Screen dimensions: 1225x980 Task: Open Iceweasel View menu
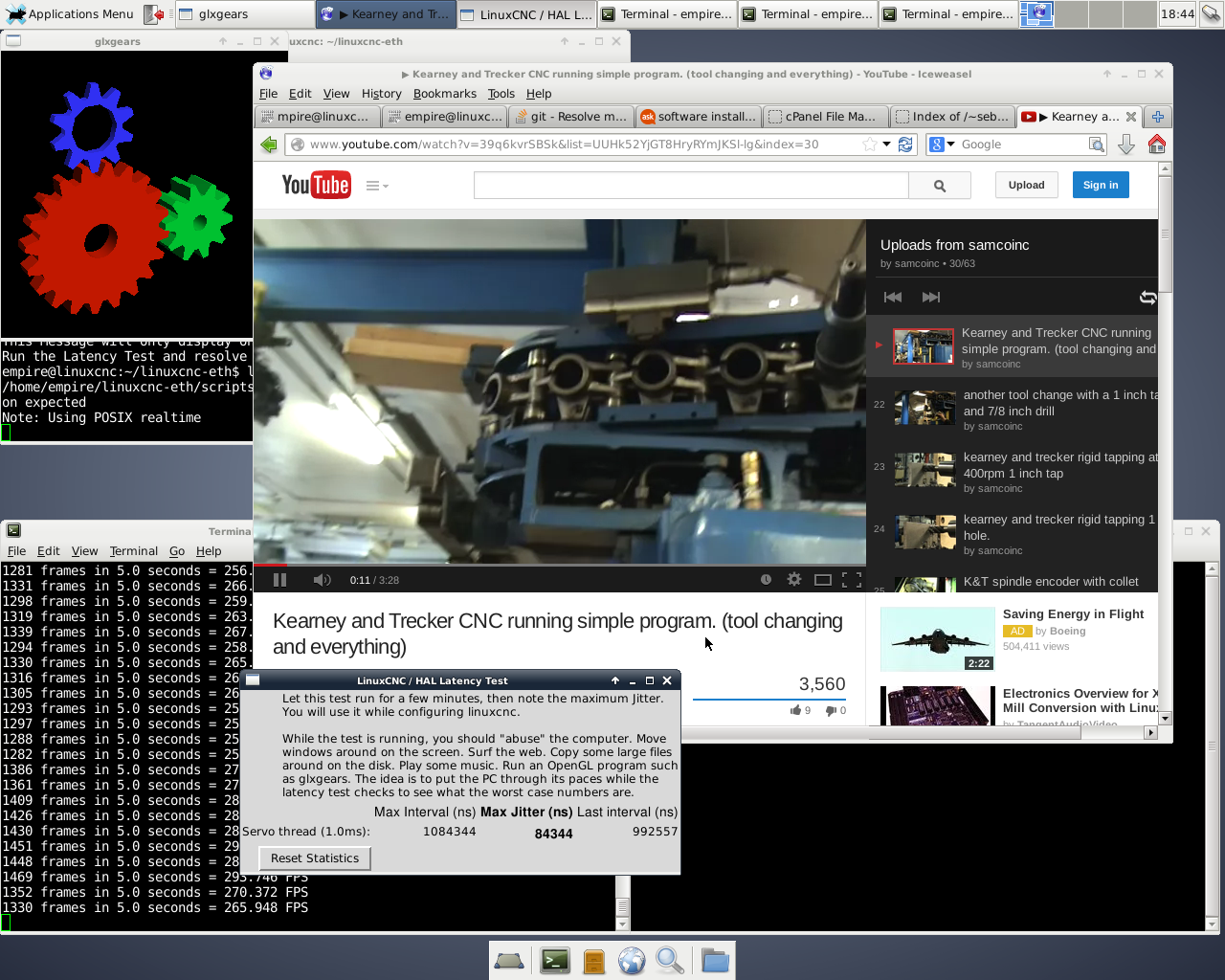tap(336, 94)
